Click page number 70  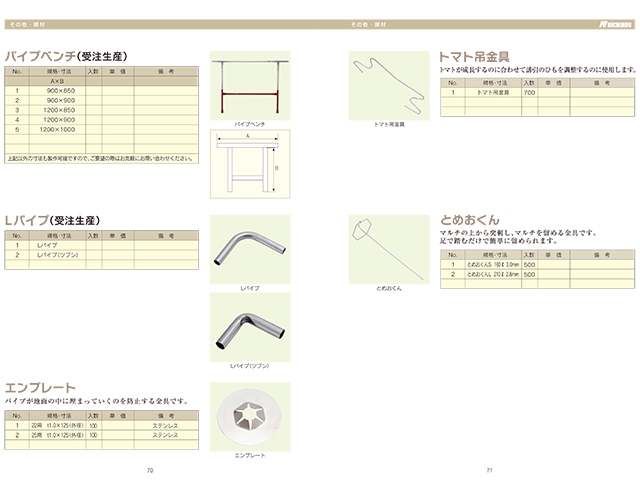point(150,471)
